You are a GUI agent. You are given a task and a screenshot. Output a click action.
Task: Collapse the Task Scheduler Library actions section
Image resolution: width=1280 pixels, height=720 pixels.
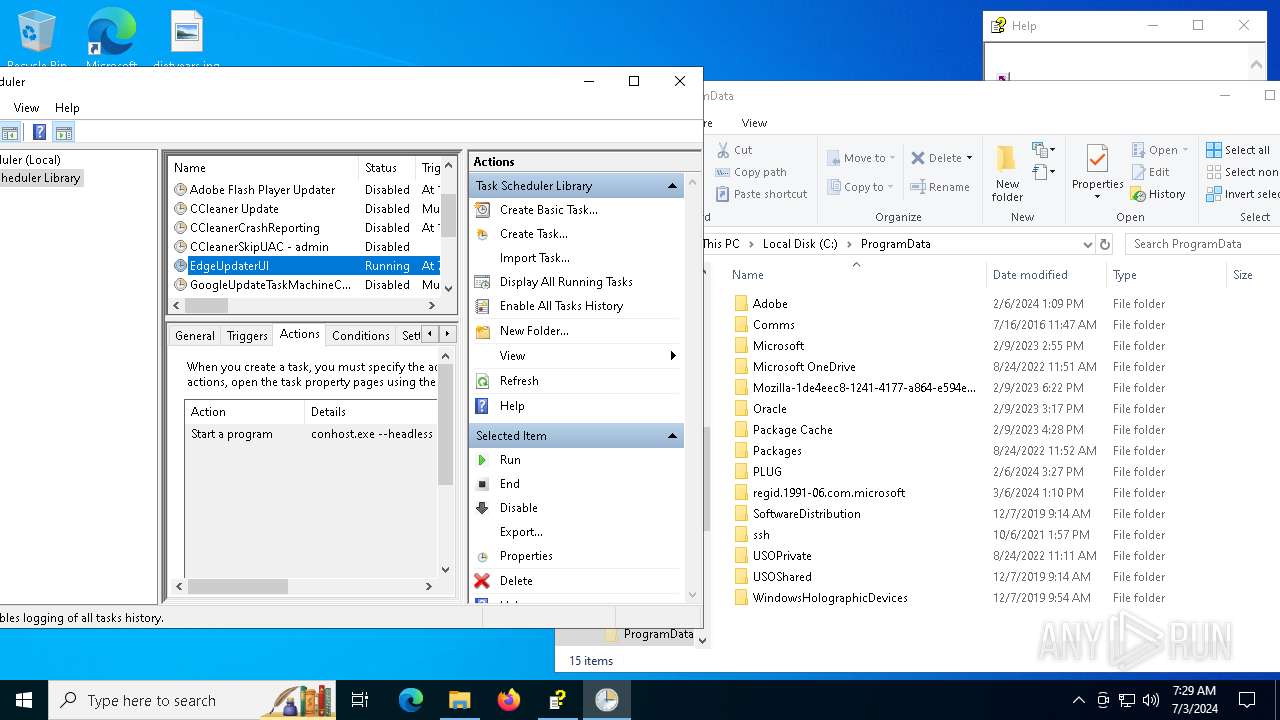[672, 186]
